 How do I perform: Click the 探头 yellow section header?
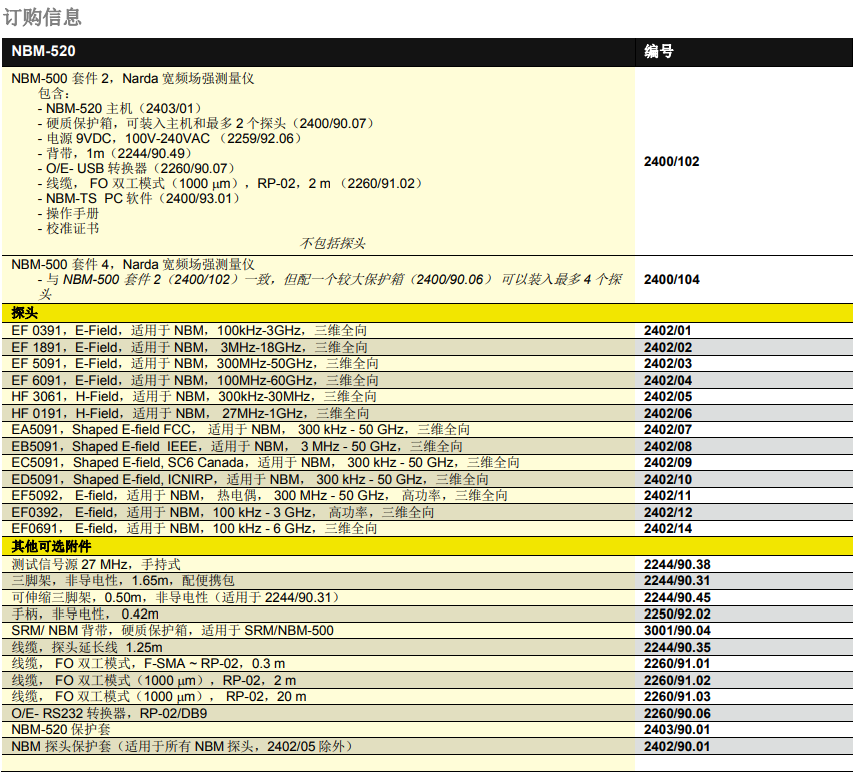(25, 313)
